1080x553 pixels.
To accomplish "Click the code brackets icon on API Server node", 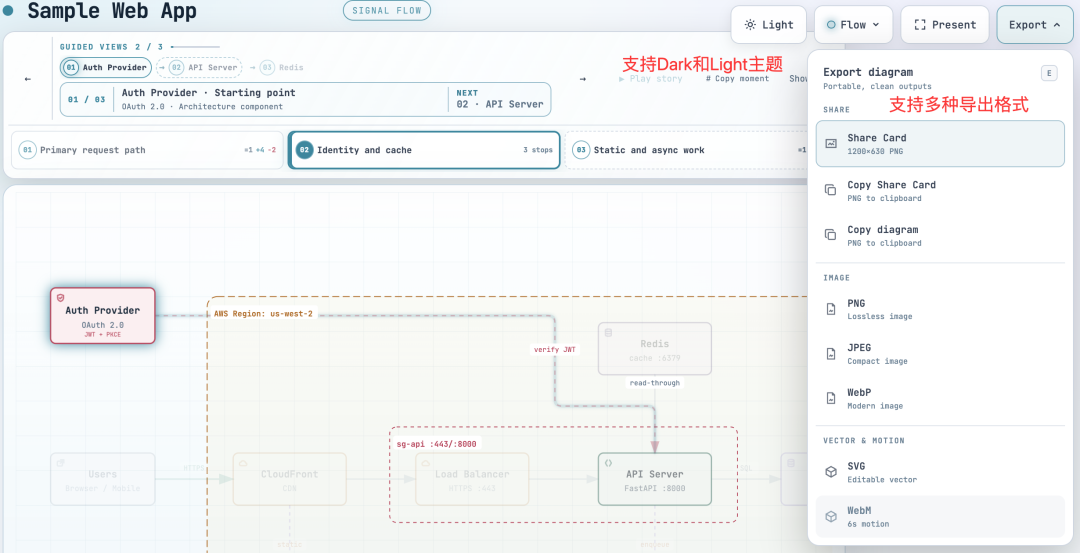I will point(608,463).
